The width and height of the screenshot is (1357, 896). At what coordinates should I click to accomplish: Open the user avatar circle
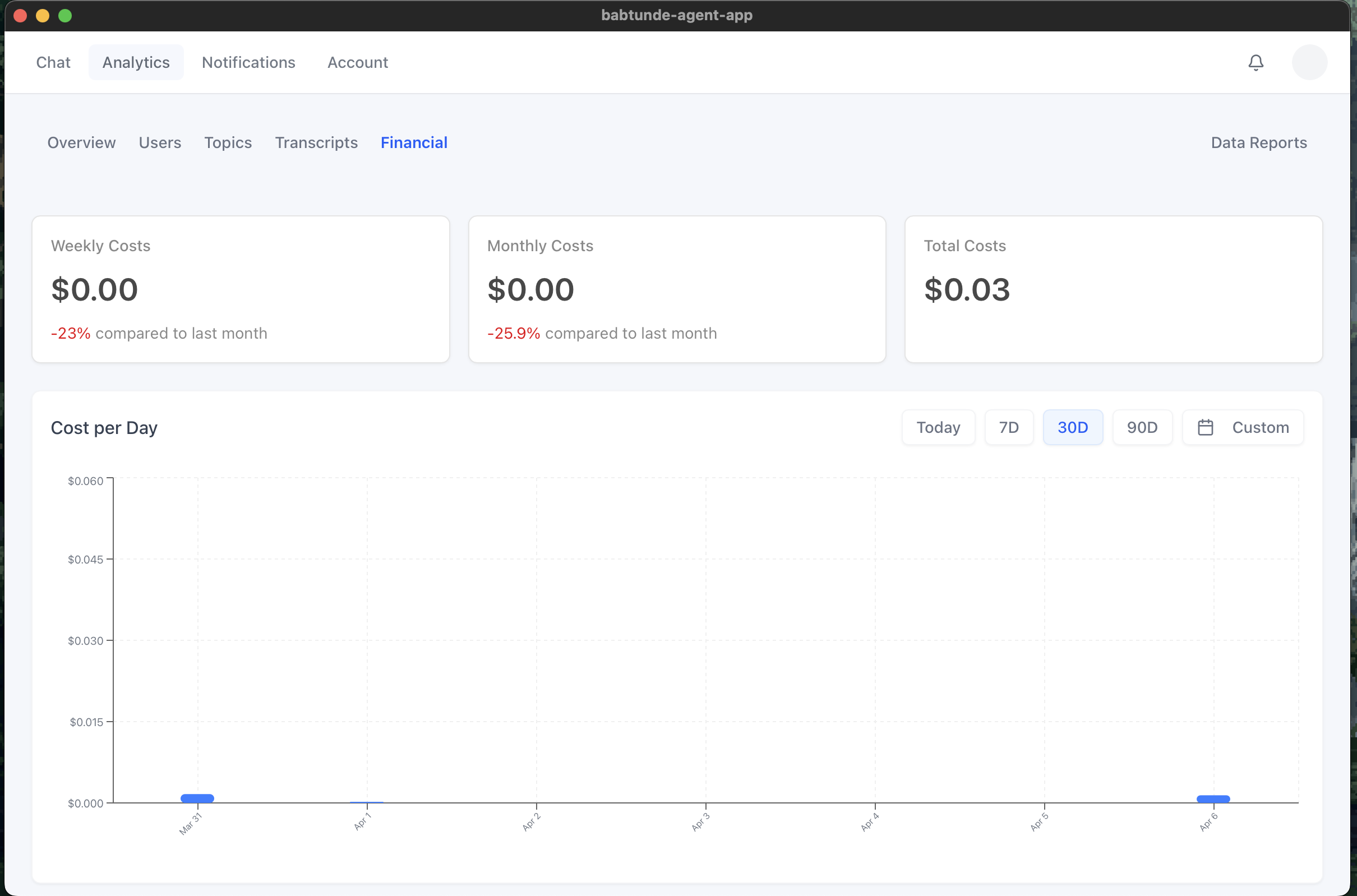click(x=1309, y=62)
